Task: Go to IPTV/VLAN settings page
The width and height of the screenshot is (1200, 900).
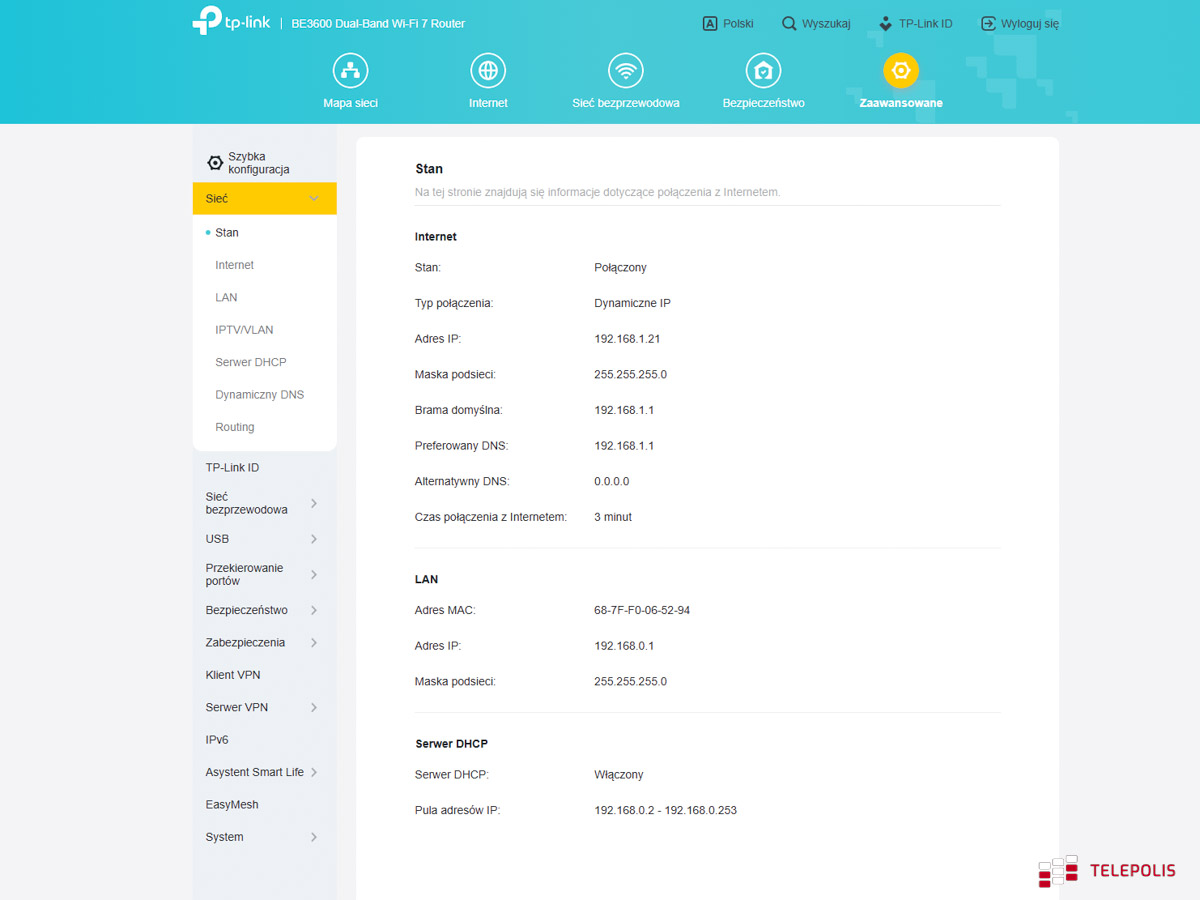Action: (244, 330)
